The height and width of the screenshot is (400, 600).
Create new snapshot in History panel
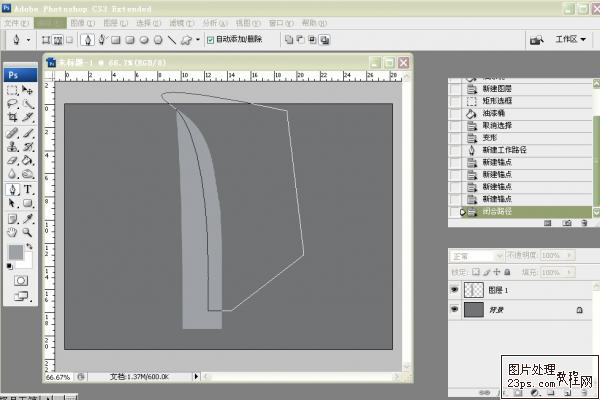[567, 223]
